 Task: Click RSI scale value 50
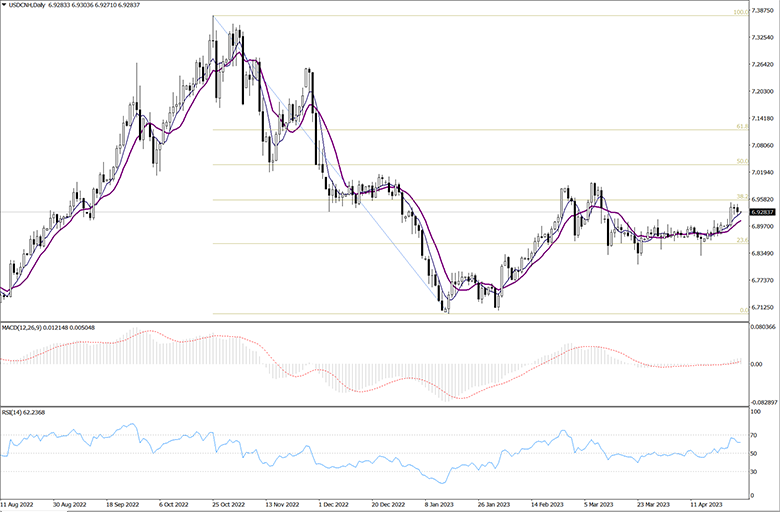754,453
